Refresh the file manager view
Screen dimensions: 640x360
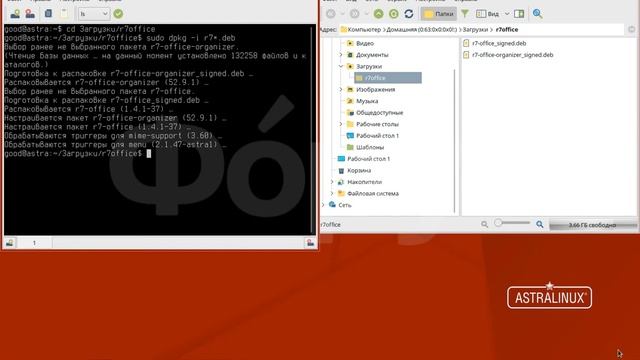tap(409, 14)
